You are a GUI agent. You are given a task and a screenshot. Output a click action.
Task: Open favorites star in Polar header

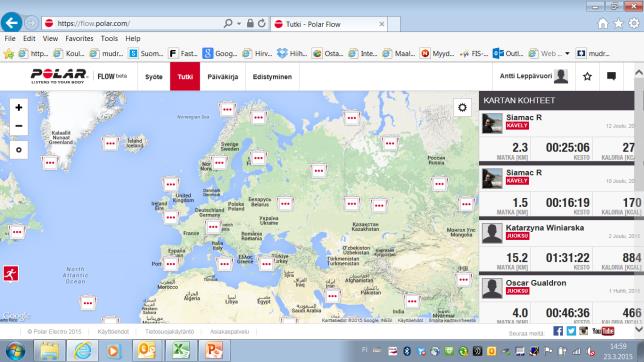click(587, 76)
